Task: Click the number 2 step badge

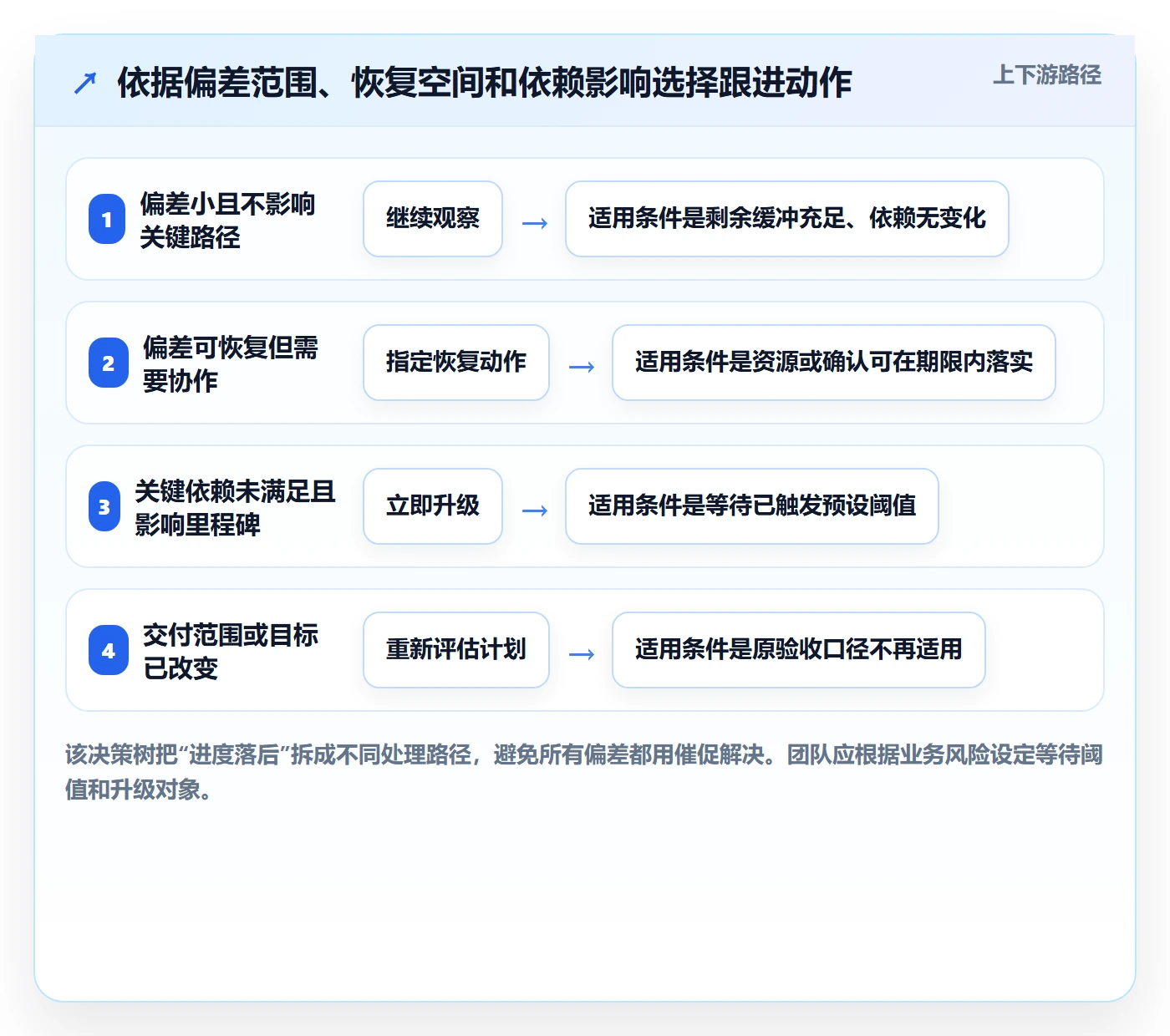Action: pyautogui.click(x=109, y=363)
